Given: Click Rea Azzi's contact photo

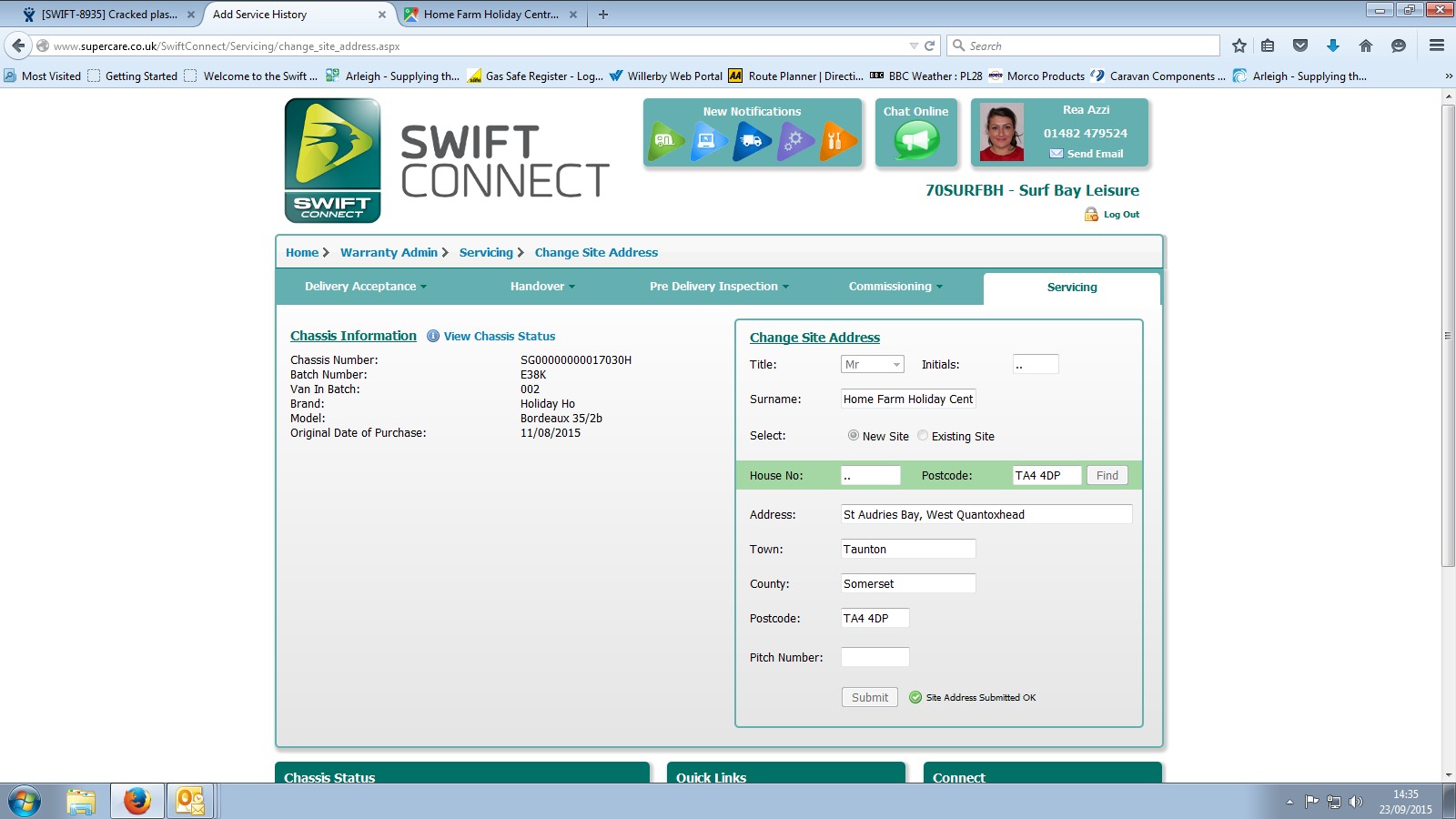Looking at the screenshot, I should [1001, 132].
